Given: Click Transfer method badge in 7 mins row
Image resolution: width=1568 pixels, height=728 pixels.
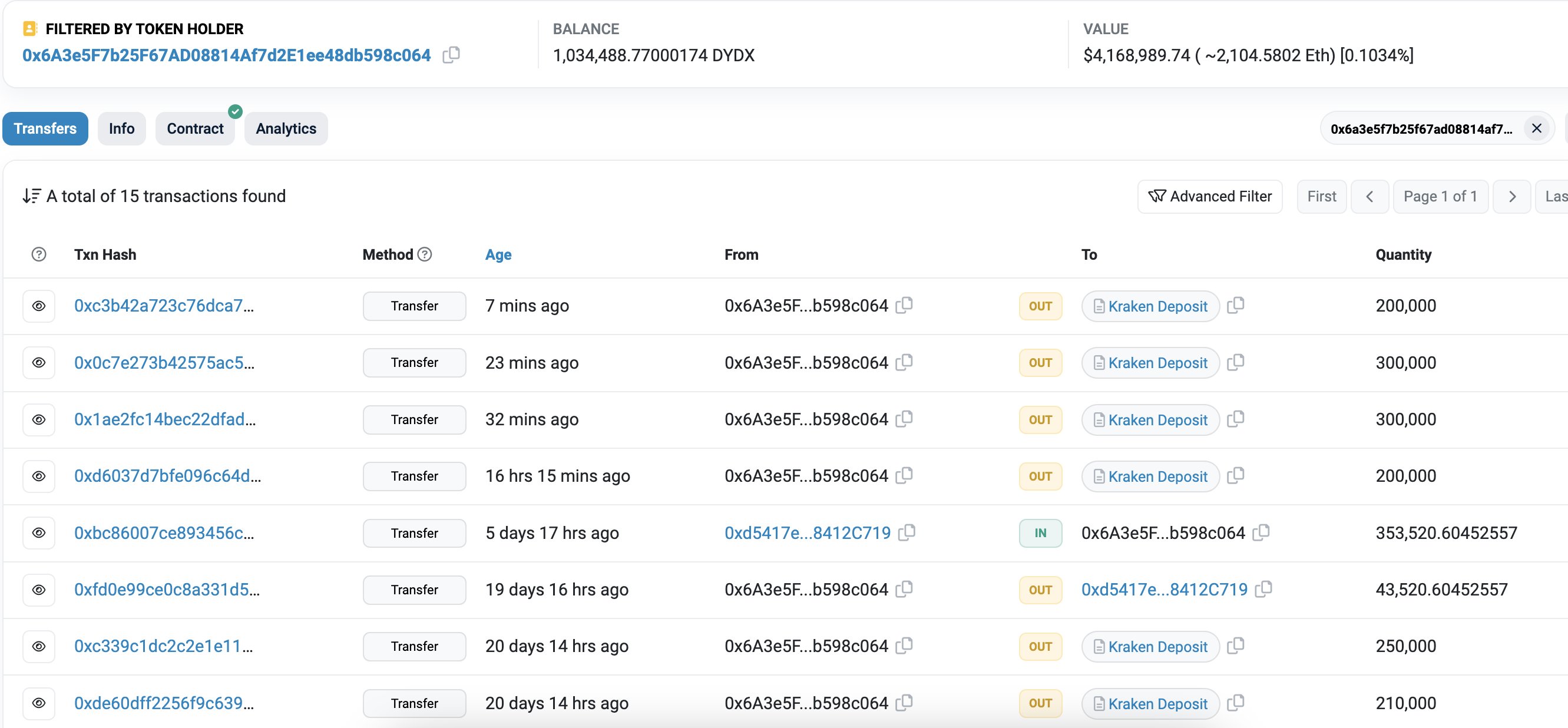Looking at the screenshot, I should 415,306.
